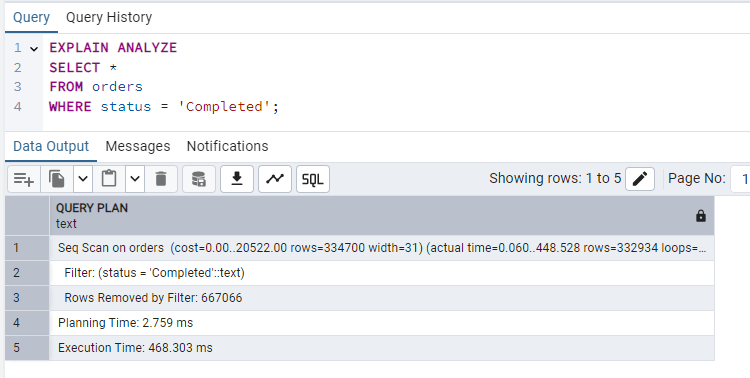Click the lock icon in QUERY PLAN header
Viewport: 750px width, 378px height.
701,216
